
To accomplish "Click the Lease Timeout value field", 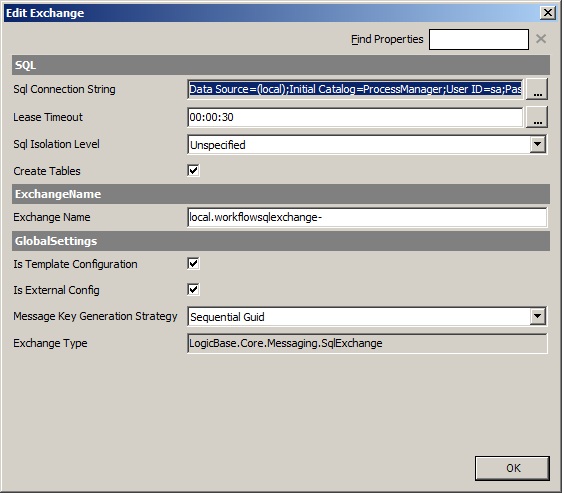I will (355, 117).
